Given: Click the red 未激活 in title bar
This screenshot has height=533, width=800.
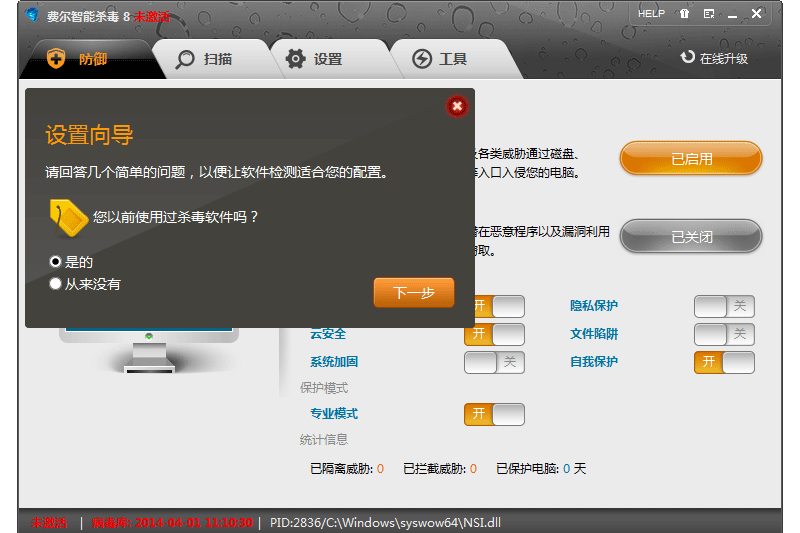Looking at the screenshot, I should 152,16.
